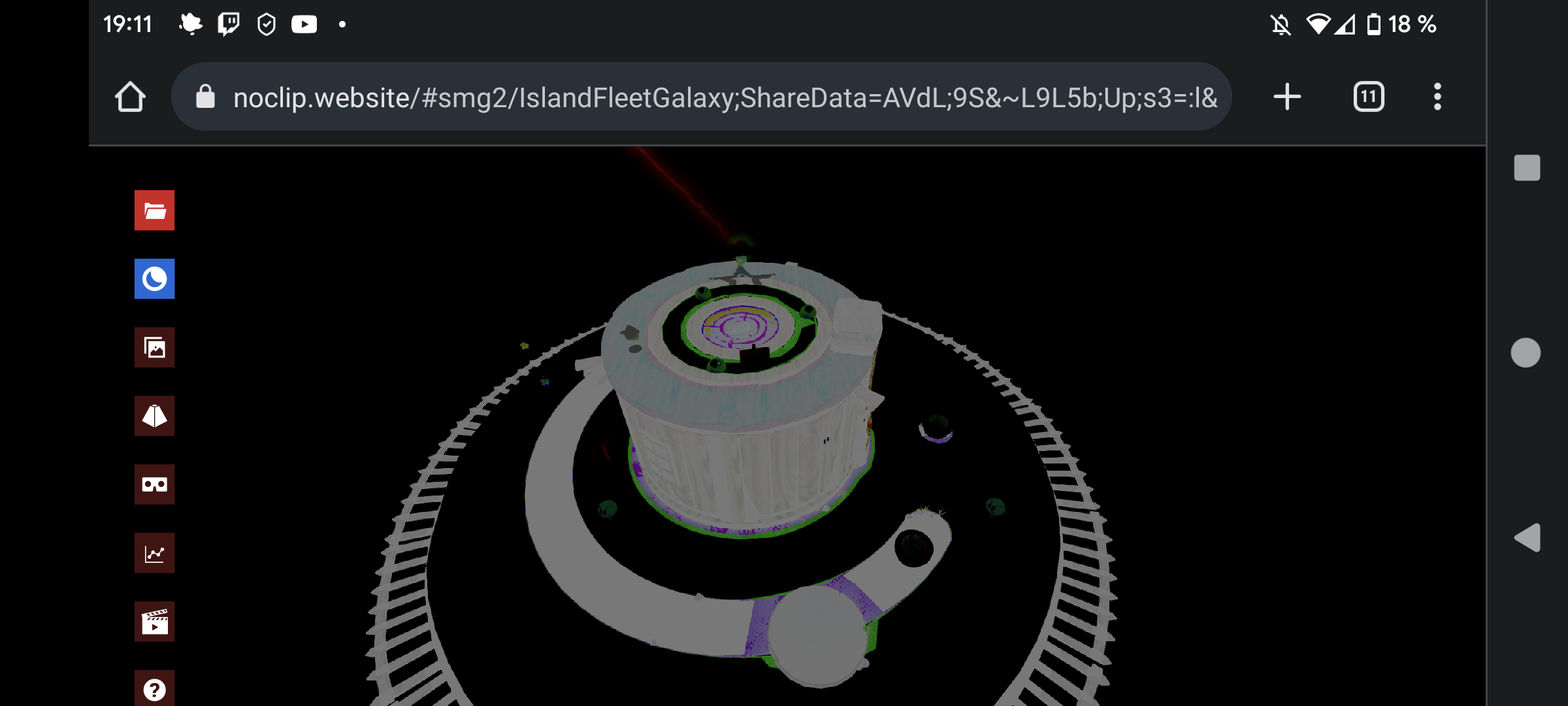Open the games browser folder panel
The image size is (1568, 706).
pyautogui.click(x=154, y=210)
